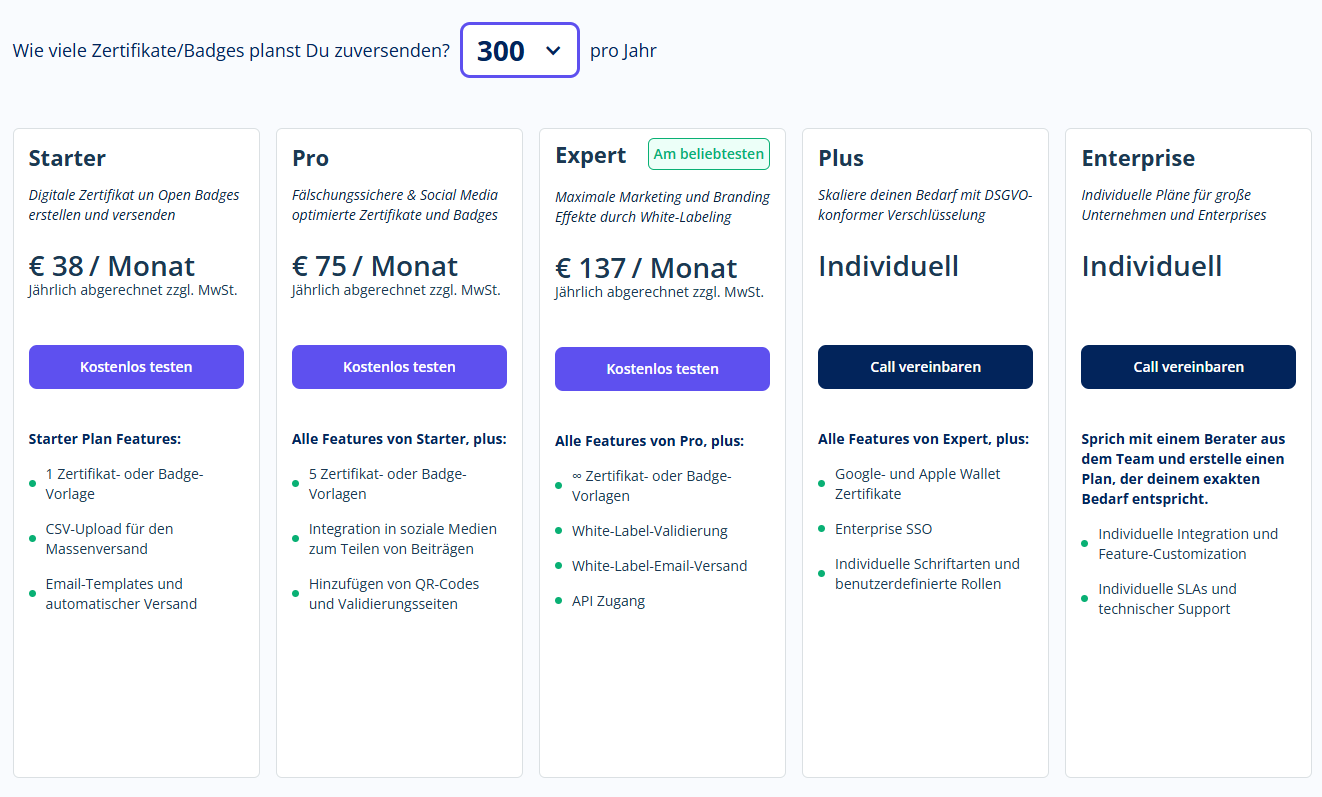The width and height of the screenshot is (1322, 797).
Task: Select the Pro plan heading
Action: point(310,158)
